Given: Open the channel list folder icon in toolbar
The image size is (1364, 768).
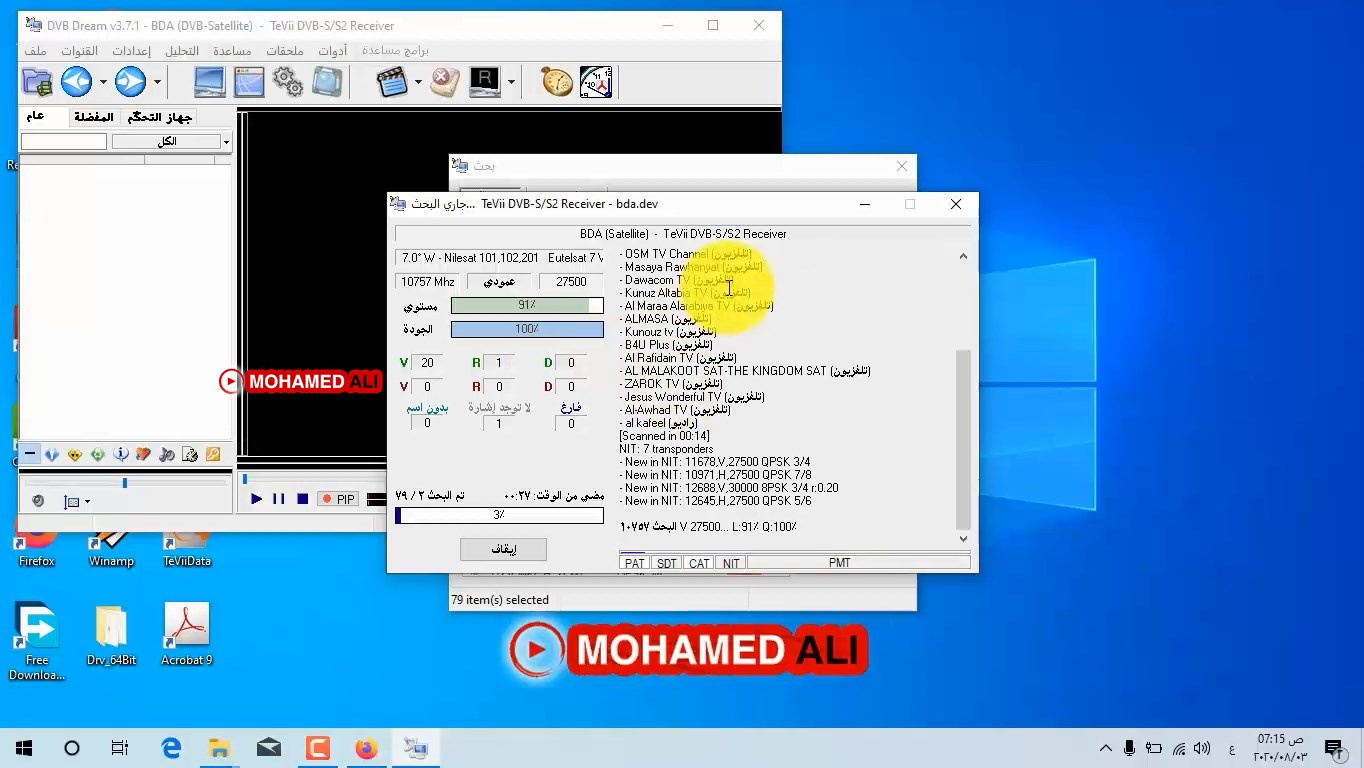Looking at the screenshot, I should [37, 82].
